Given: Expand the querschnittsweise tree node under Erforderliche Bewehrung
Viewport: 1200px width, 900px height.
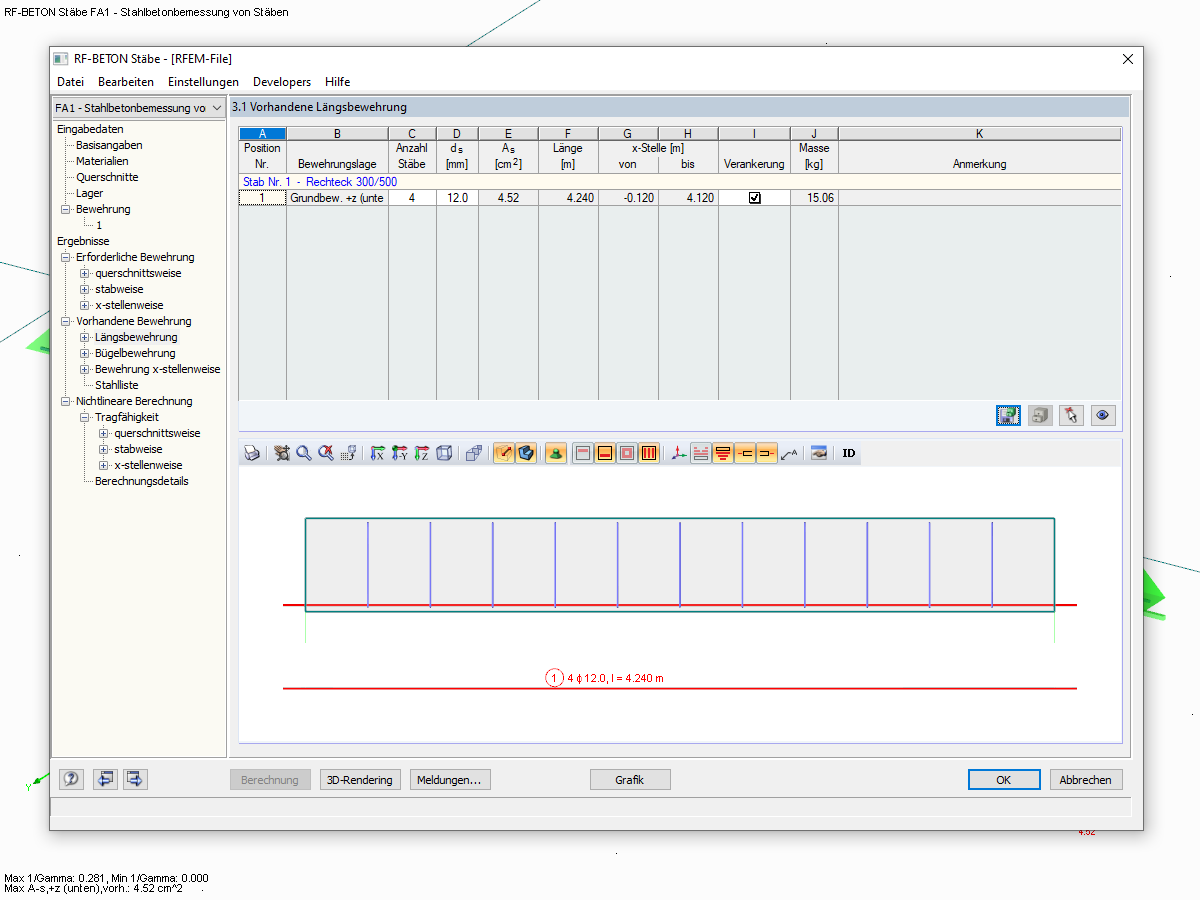Looking at the screenshot, I should click(x=82, y=272).
